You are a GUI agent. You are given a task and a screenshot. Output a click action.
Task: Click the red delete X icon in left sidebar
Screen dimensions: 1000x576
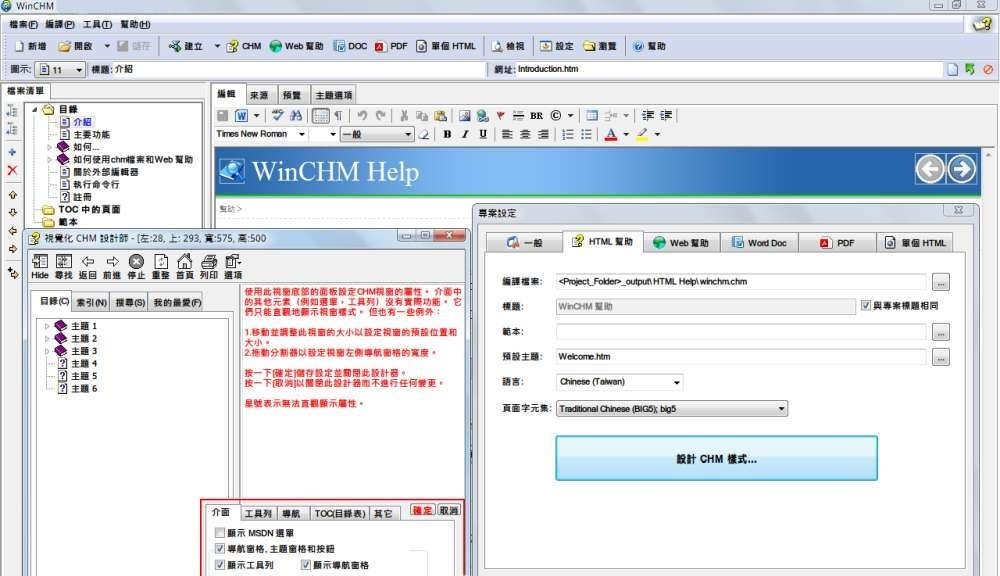[12, 170]
